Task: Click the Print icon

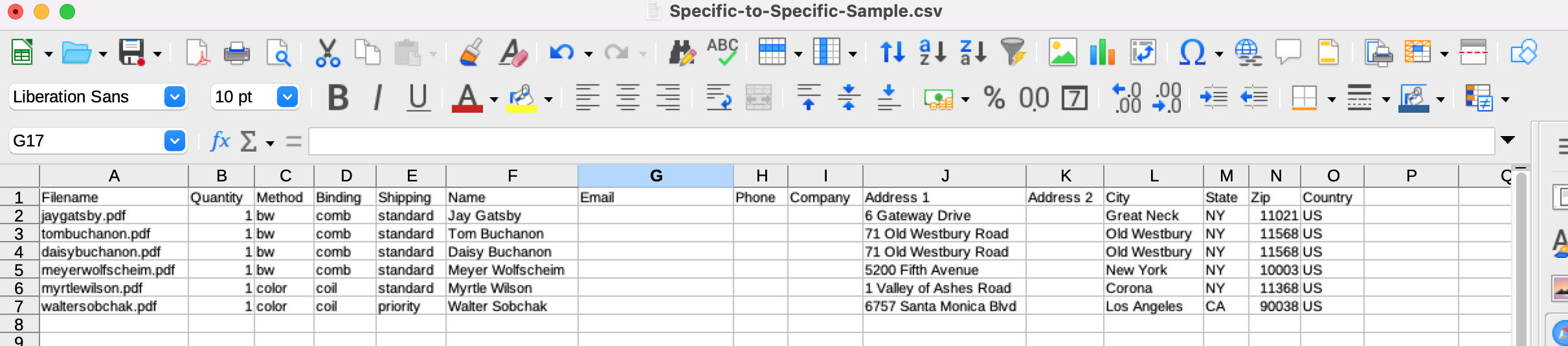Action: point(236,52)
